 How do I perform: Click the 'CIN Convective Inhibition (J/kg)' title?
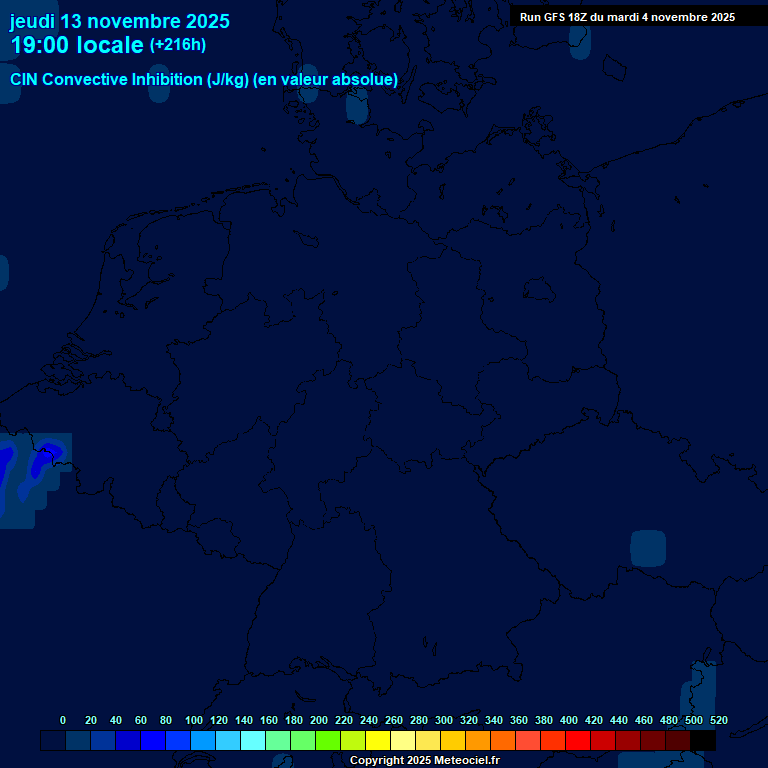tap(129, 79)
